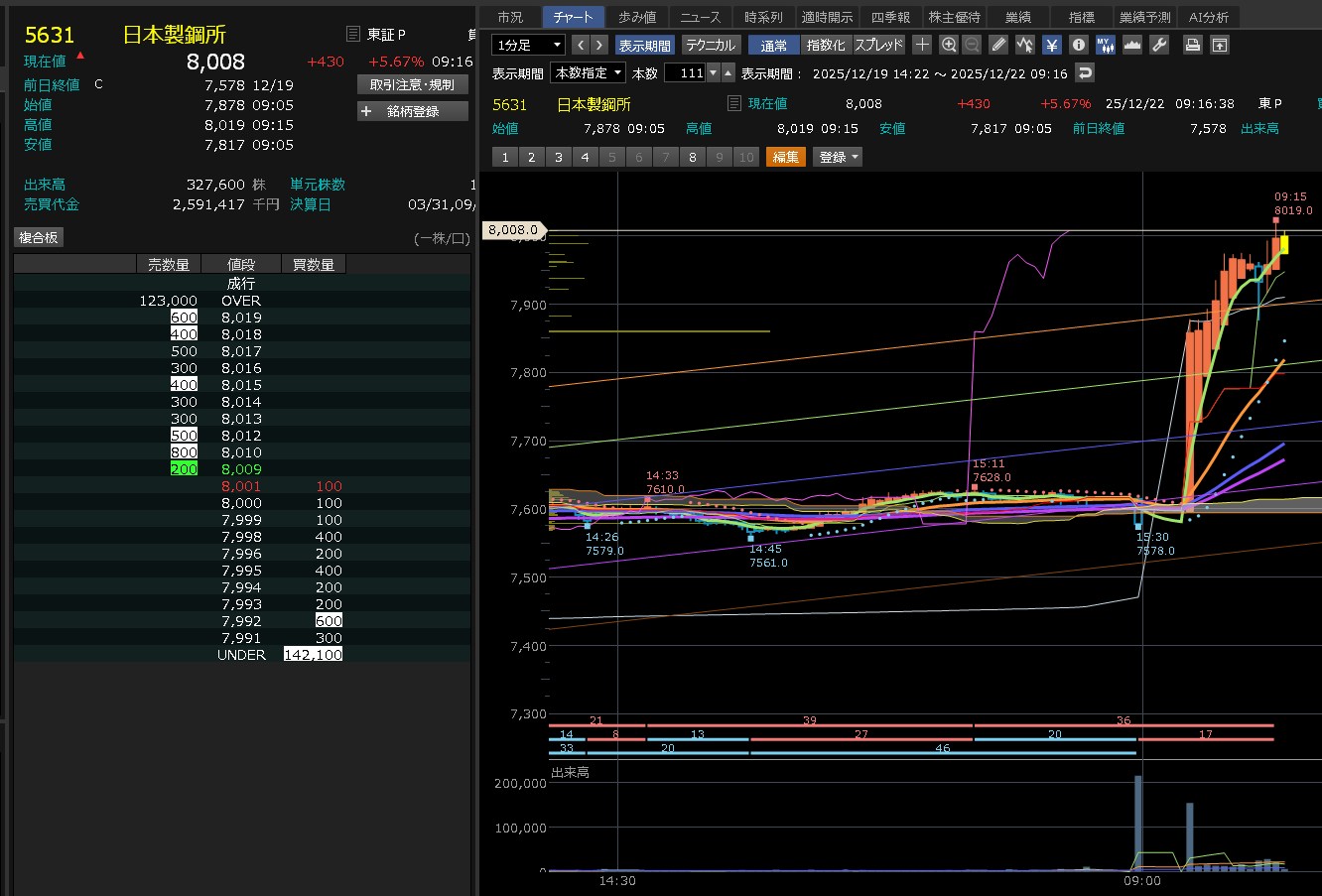Click the 本数 input field showing 111

(685, 72)
